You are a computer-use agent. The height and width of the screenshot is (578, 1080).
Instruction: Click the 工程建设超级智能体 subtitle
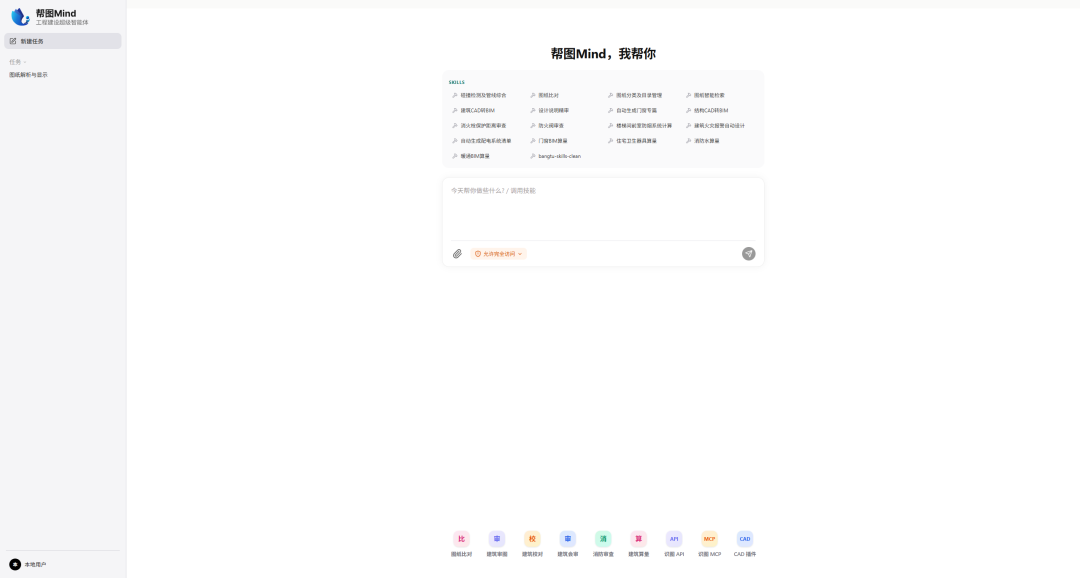click(62, 23)
